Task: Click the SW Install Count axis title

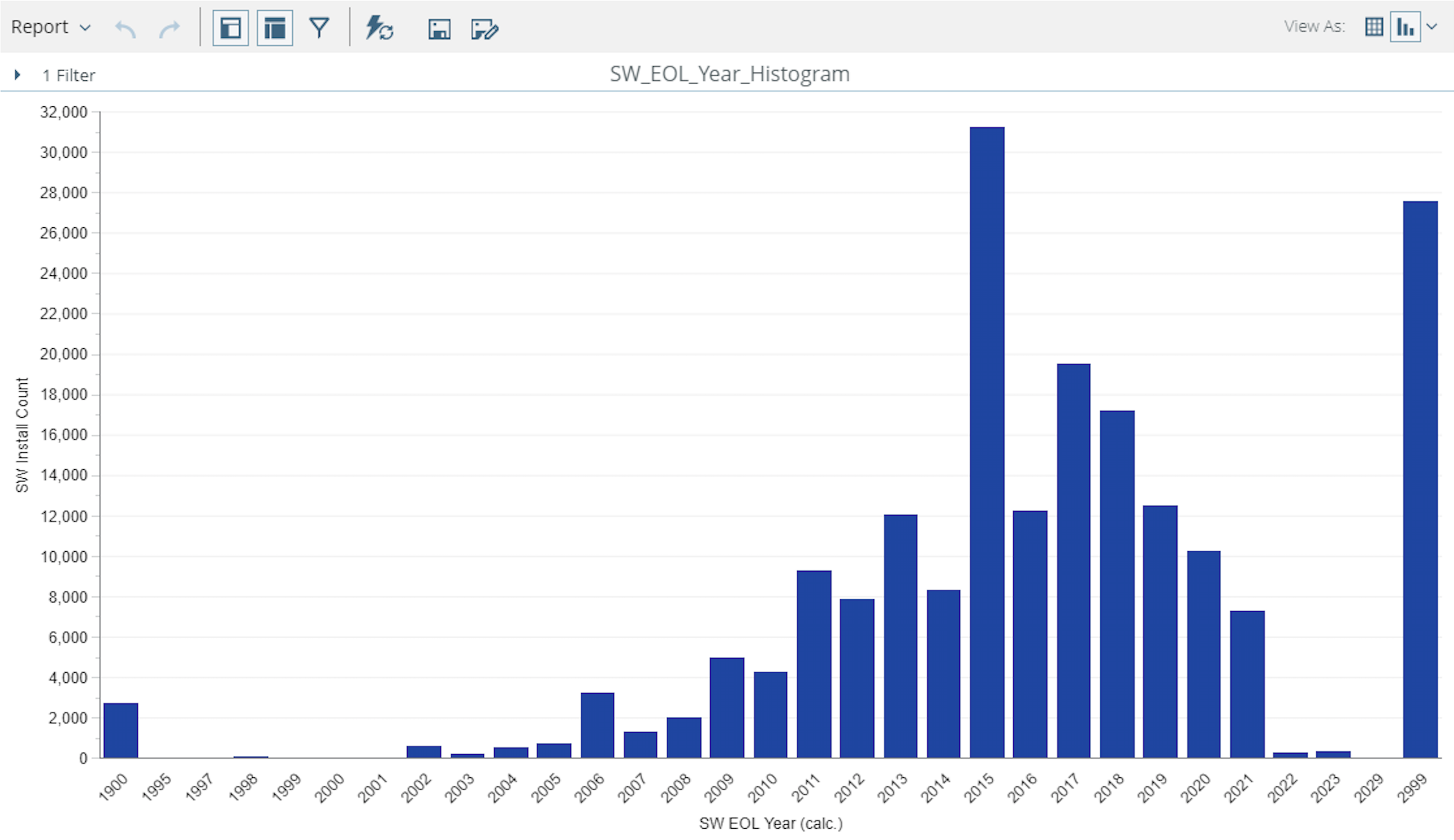Action: tap(22, 435)
